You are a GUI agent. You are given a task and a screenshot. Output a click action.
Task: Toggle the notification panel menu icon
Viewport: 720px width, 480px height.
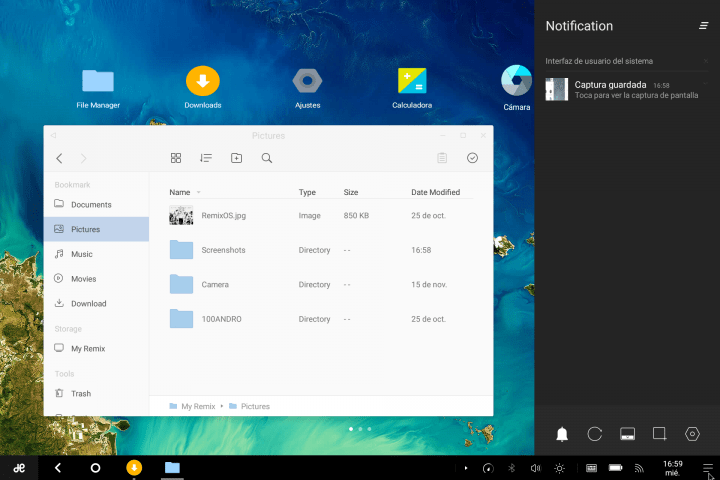point(708,469)
